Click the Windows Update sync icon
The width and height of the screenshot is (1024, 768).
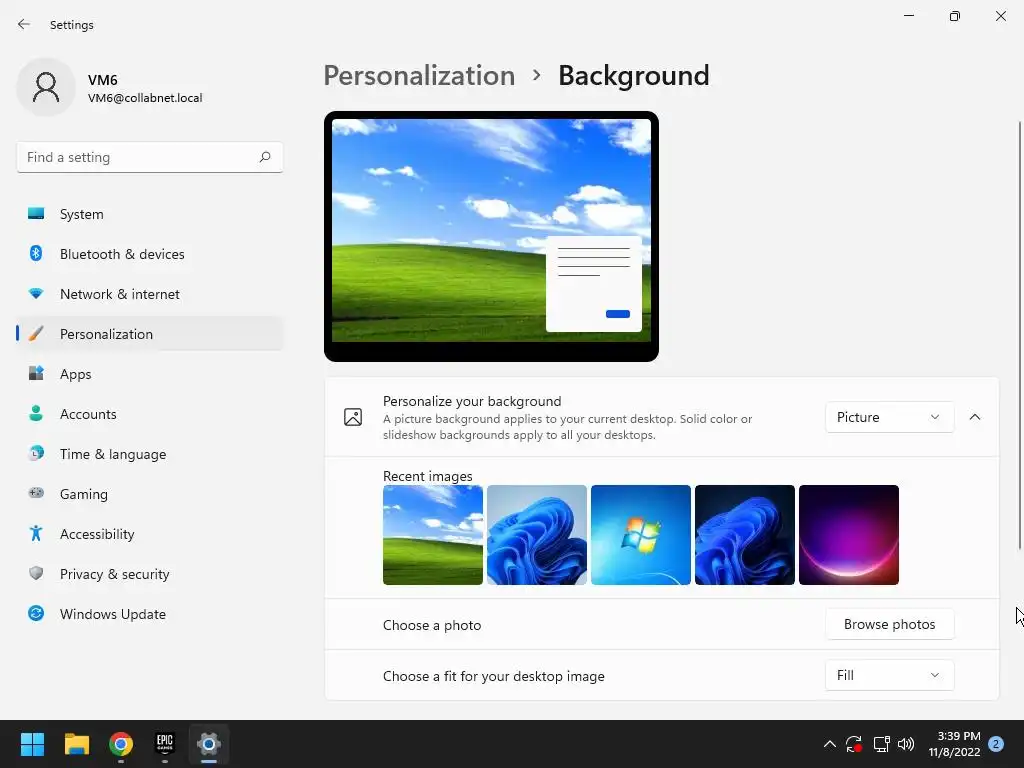(36, 613)
